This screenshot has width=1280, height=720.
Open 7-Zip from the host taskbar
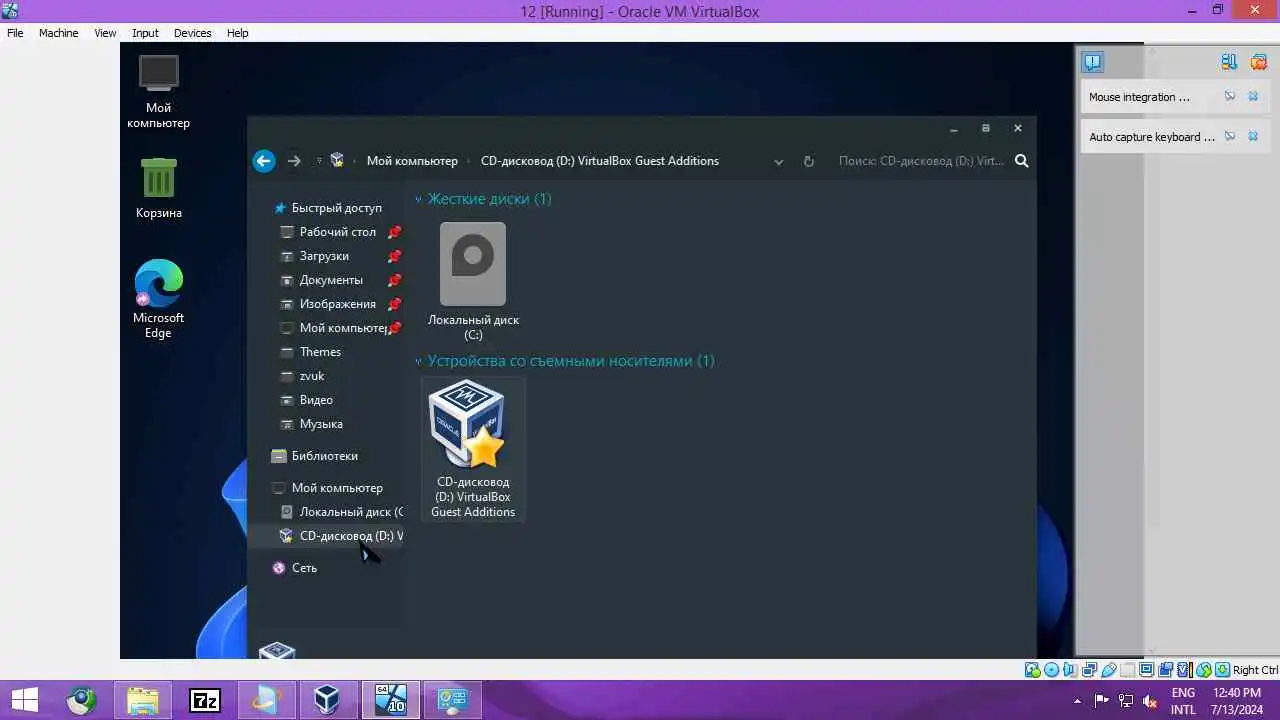tap(204, 700)
